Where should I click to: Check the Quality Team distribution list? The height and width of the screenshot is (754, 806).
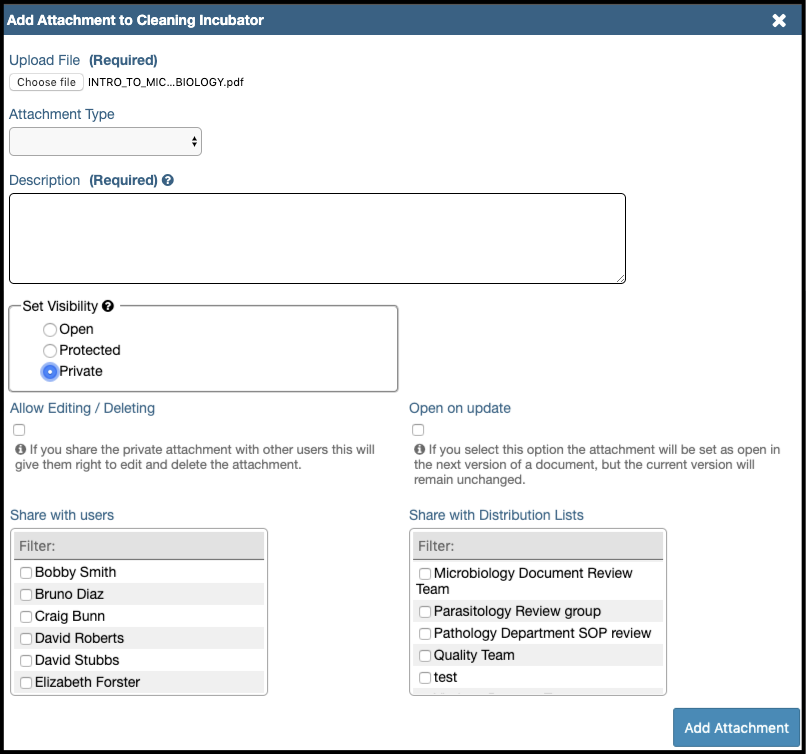(x=425, y=656)
